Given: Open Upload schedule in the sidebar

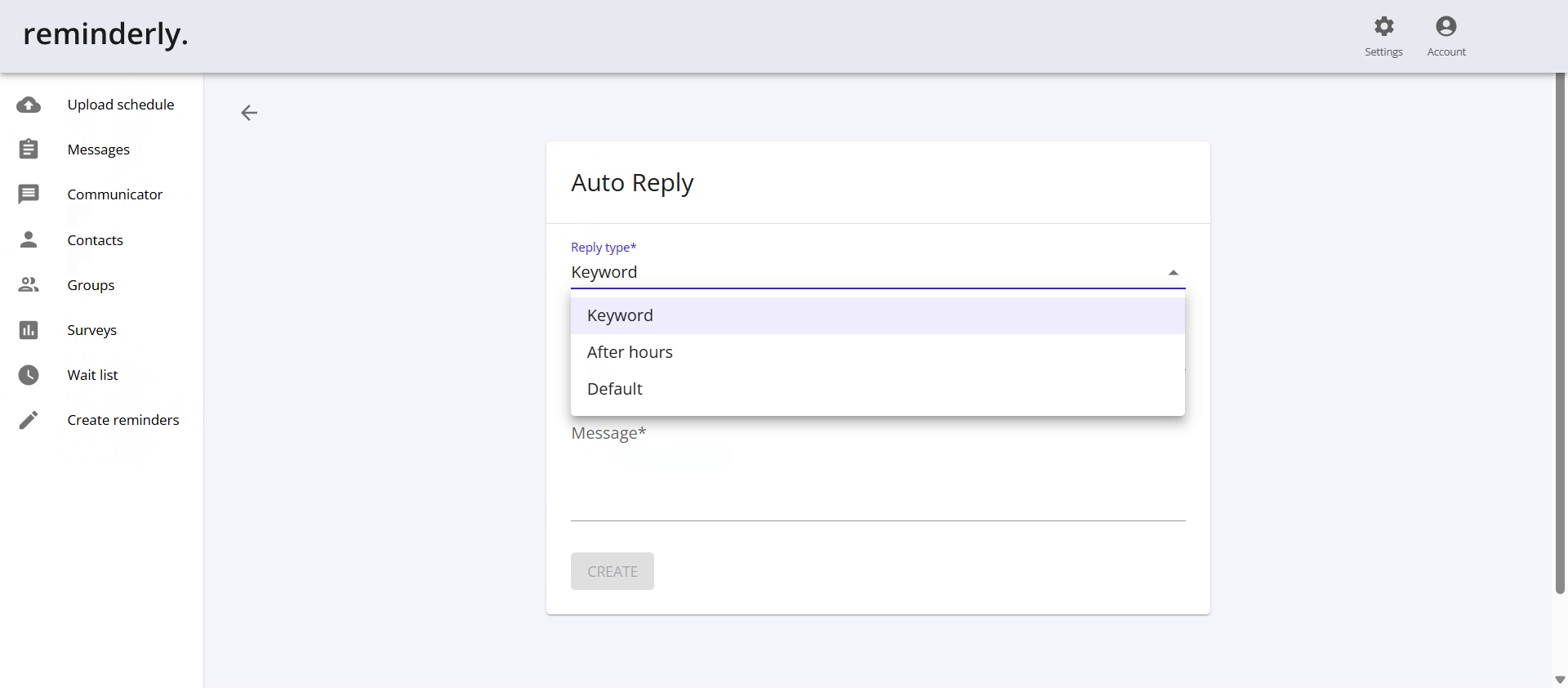Looking at the screenshot, I should coord(121,105).
